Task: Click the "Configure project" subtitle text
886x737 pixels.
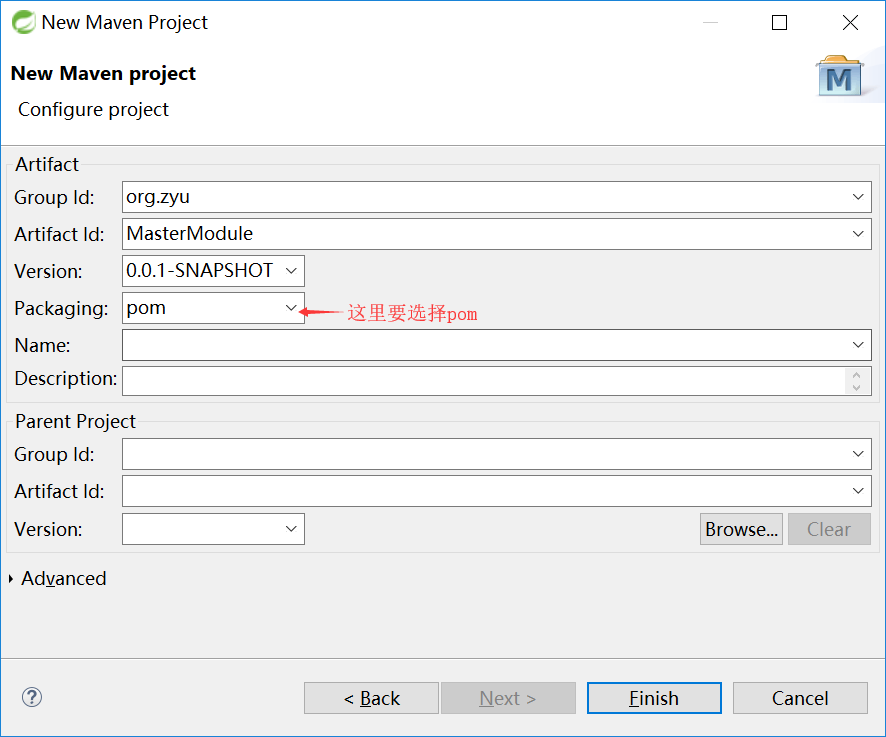Action: click(93, 110)
